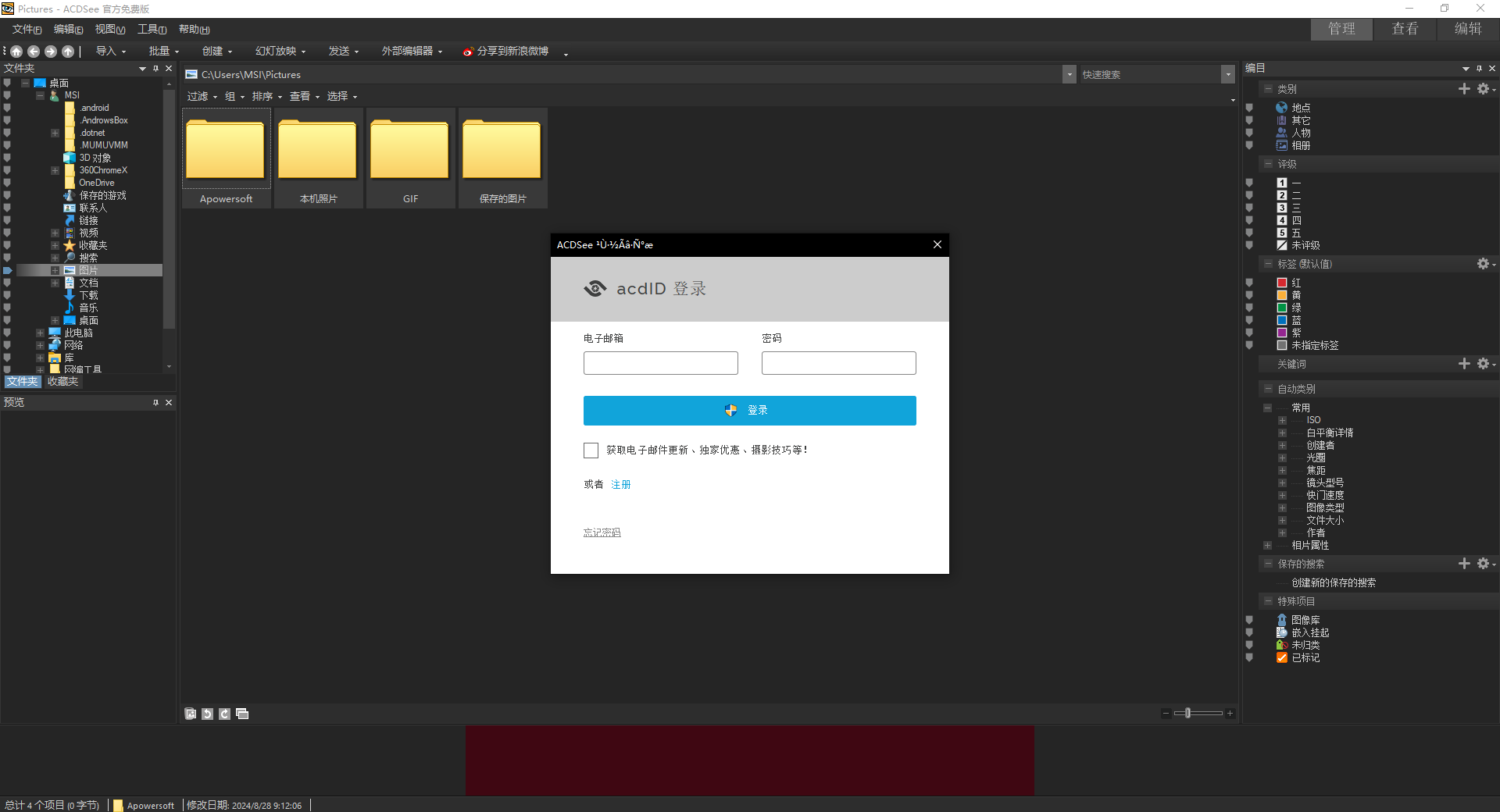Screen dimensions: 1500x812
Task: Click the 分享到新浪微博 toolbar icon
Action: click(469, 51)
